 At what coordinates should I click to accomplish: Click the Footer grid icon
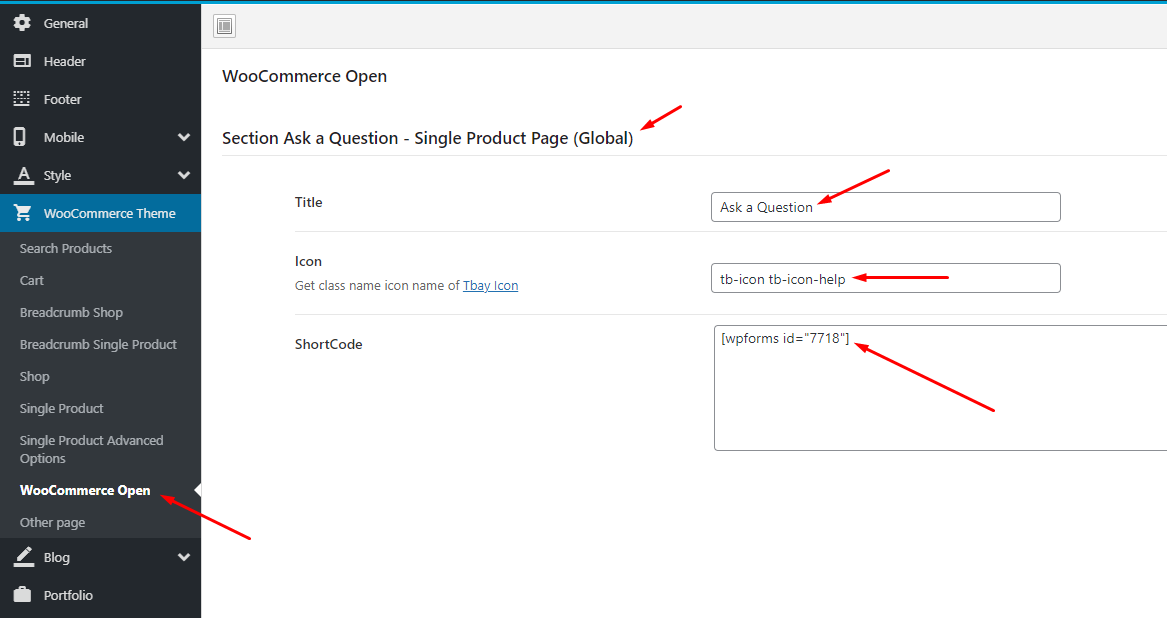pos(22,99)
